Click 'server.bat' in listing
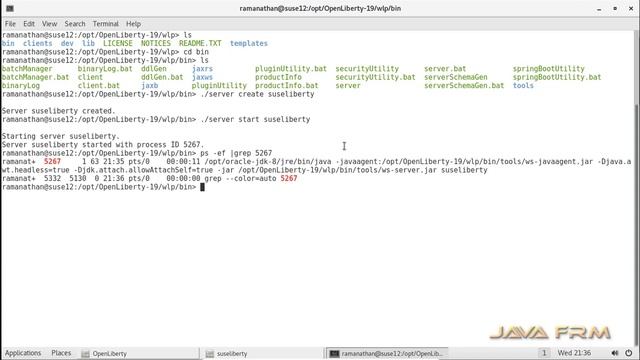Screen dimensions: 640x360 (445, 69)
